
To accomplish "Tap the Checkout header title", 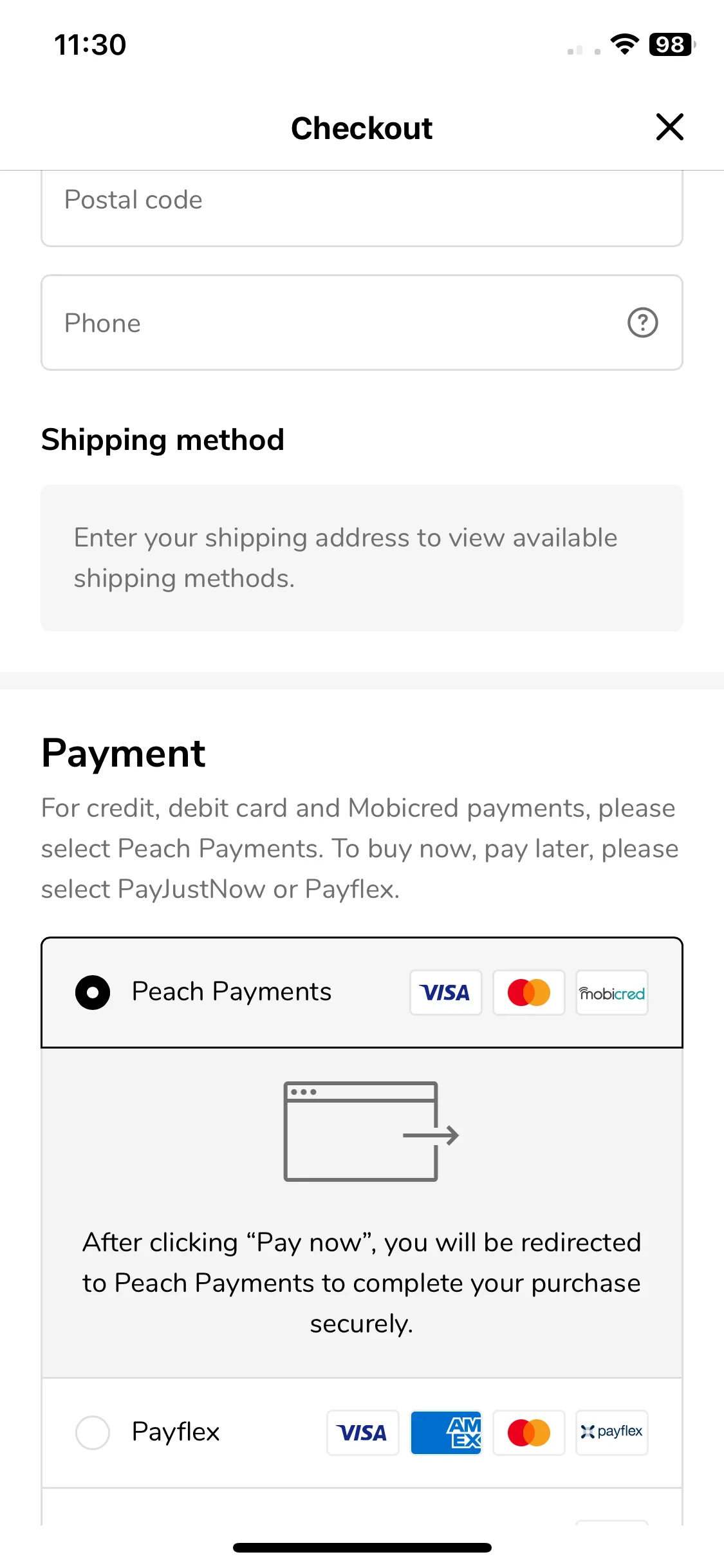I will click(x=362, y=128).
